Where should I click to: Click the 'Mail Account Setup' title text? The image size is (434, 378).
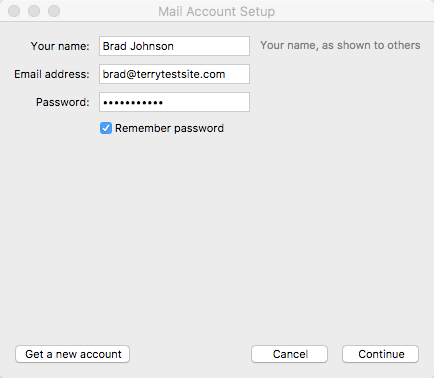(217, 12)
